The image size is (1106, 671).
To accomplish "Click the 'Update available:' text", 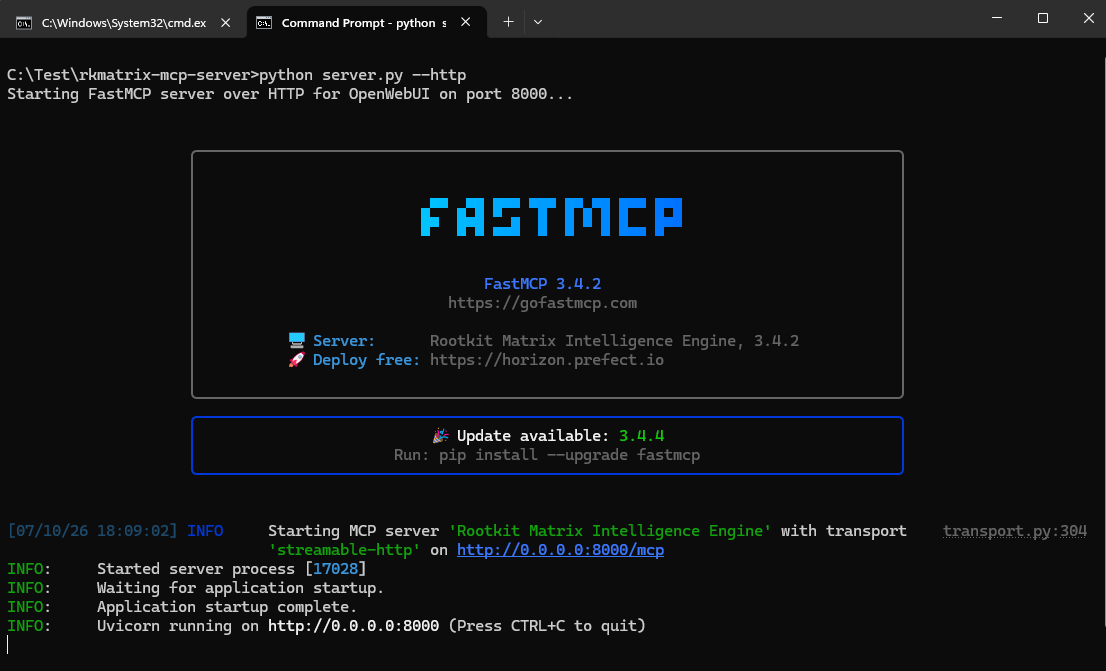I will pyautogui.click(x=533, y=435).
